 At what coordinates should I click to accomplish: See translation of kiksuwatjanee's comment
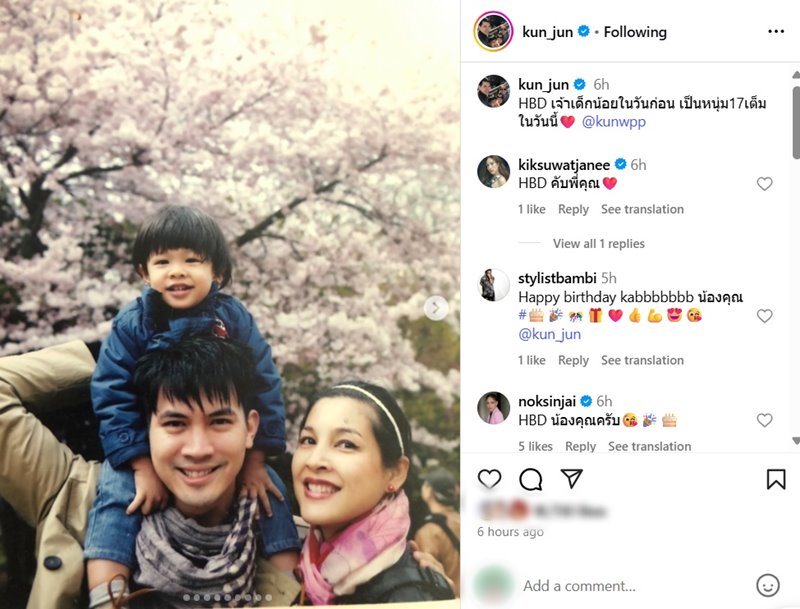642,209
